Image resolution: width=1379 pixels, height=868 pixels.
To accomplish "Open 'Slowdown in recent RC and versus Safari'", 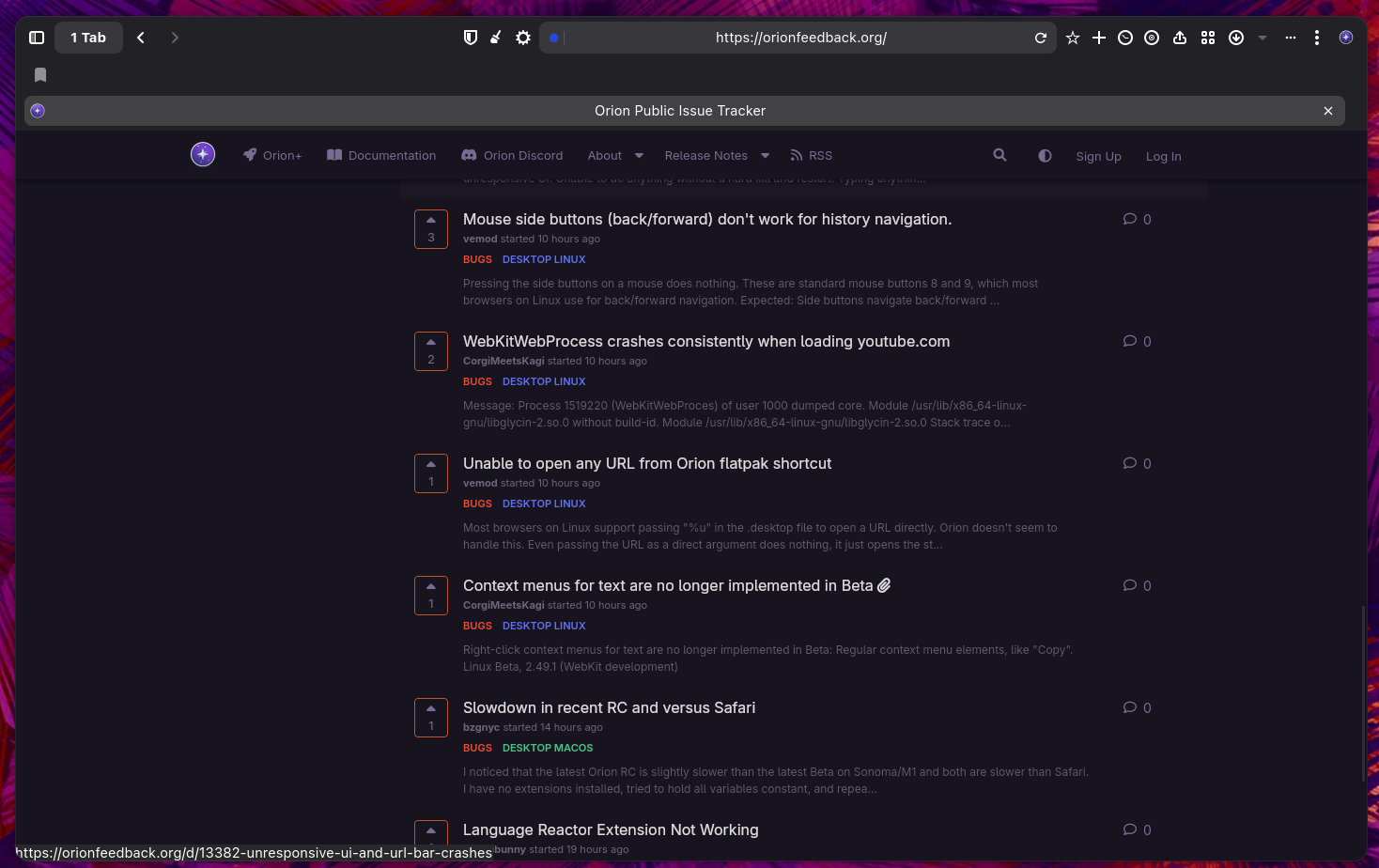I will click(609, 708).
